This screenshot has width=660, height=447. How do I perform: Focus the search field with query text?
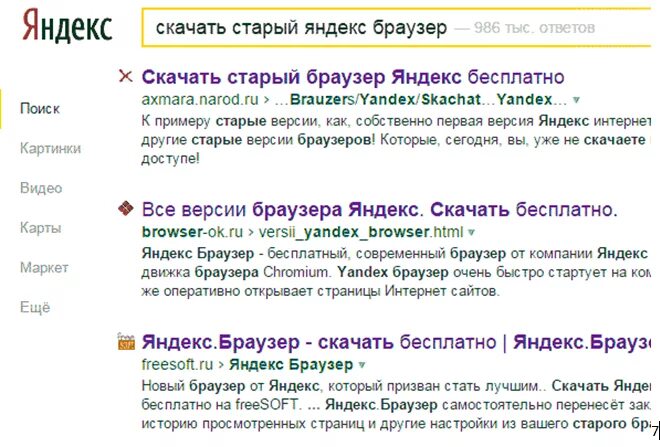point(397,27)
